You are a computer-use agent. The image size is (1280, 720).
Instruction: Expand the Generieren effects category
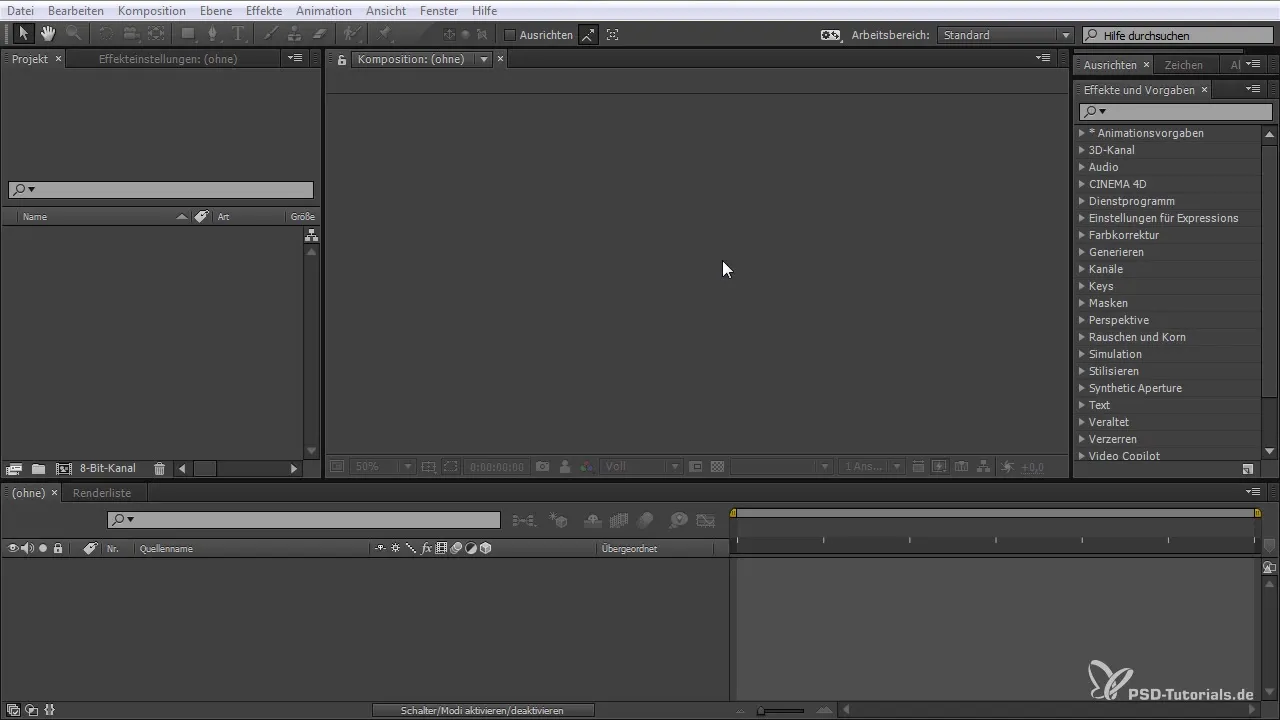point(1082,252)
